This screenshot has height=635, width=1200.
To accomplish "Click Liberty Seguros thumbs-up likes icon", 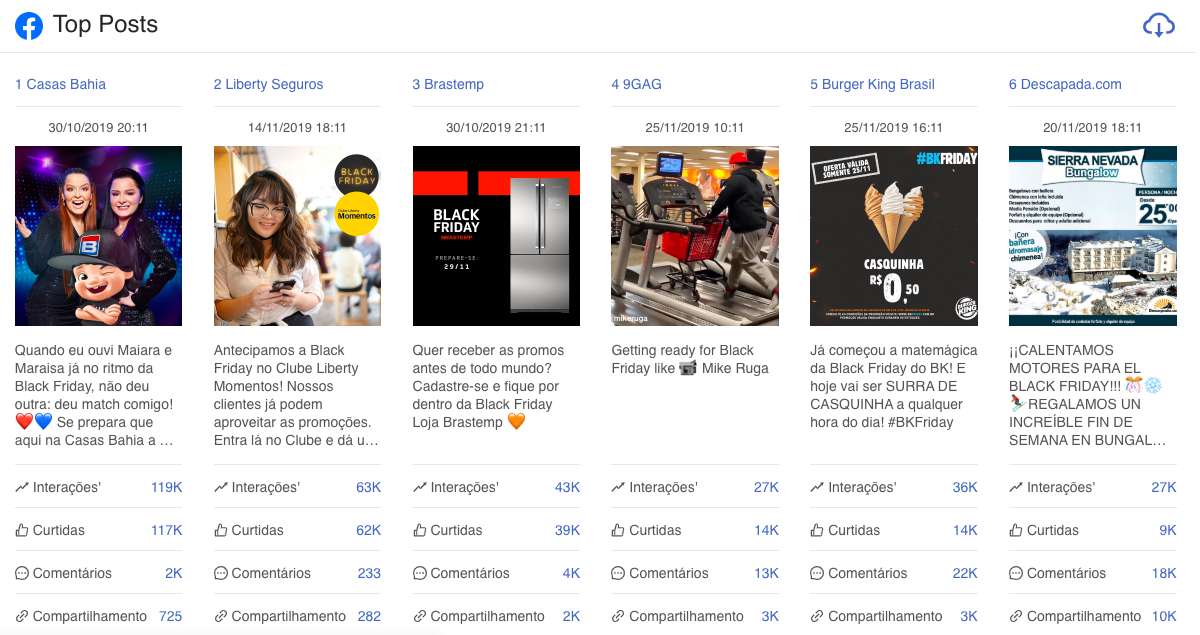I will coord(221,530).
